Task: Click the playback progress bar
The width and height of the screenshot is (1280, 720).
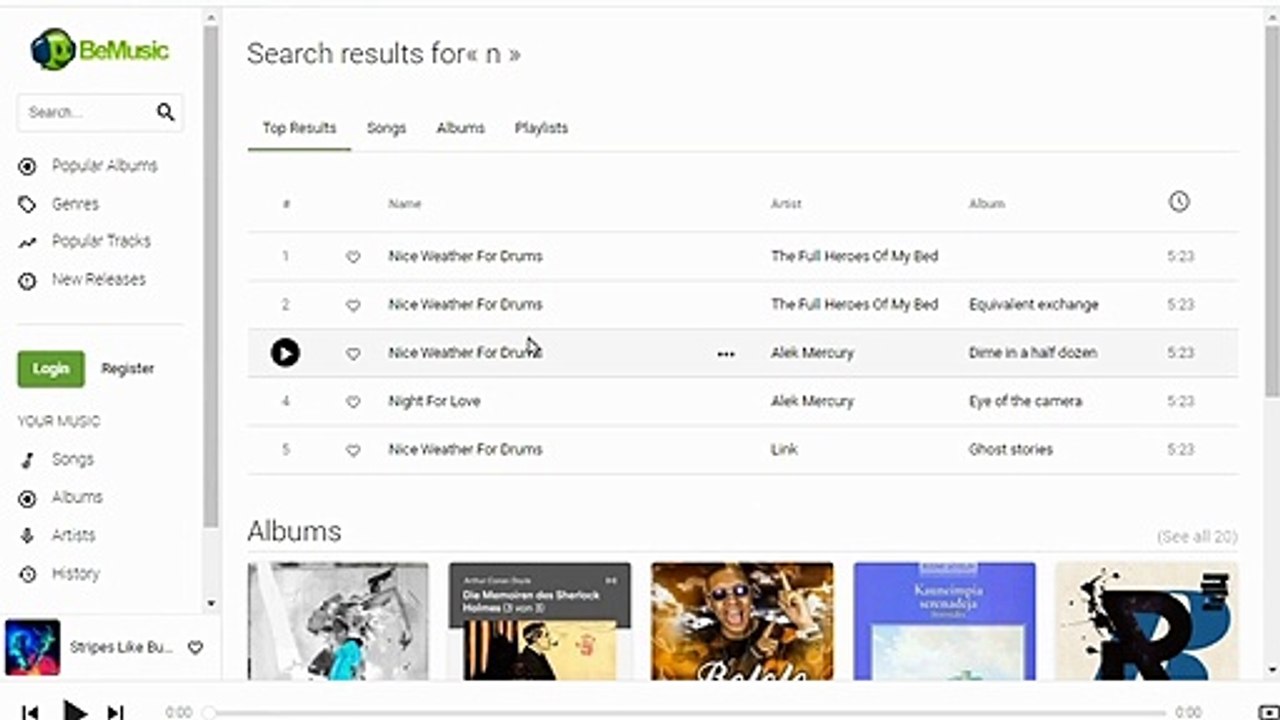Action: (687, 713)
